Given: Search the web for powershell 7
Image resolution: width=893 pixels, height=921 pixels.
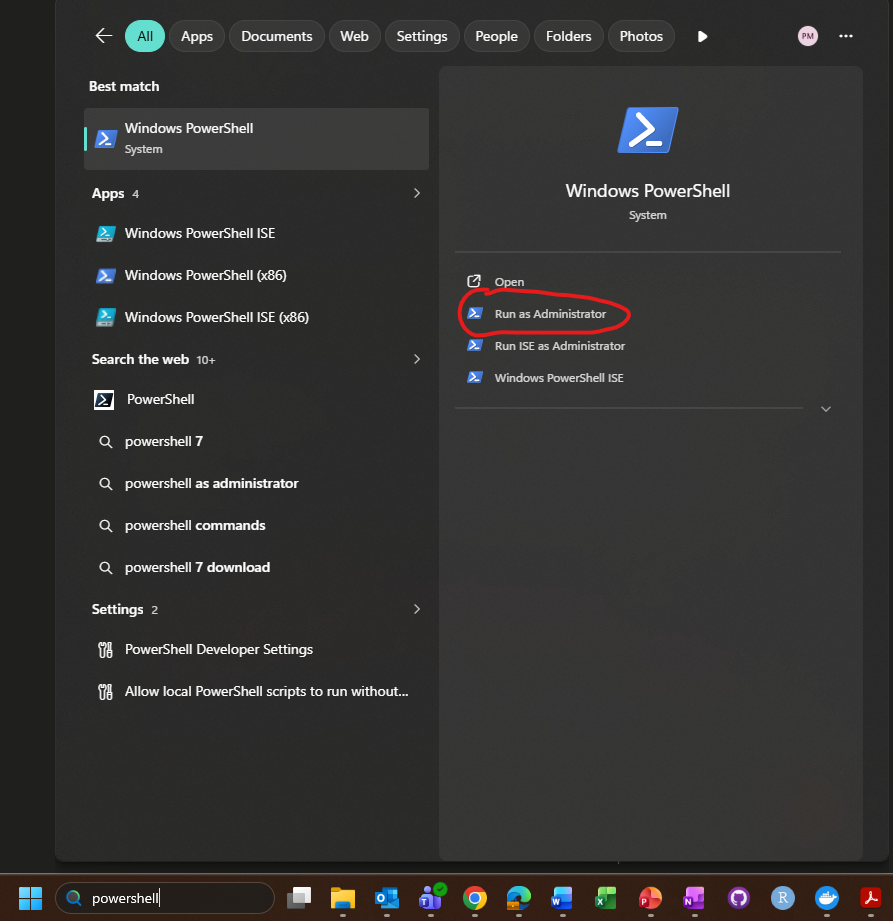Looking at the screenshot, I should [256, 441].
